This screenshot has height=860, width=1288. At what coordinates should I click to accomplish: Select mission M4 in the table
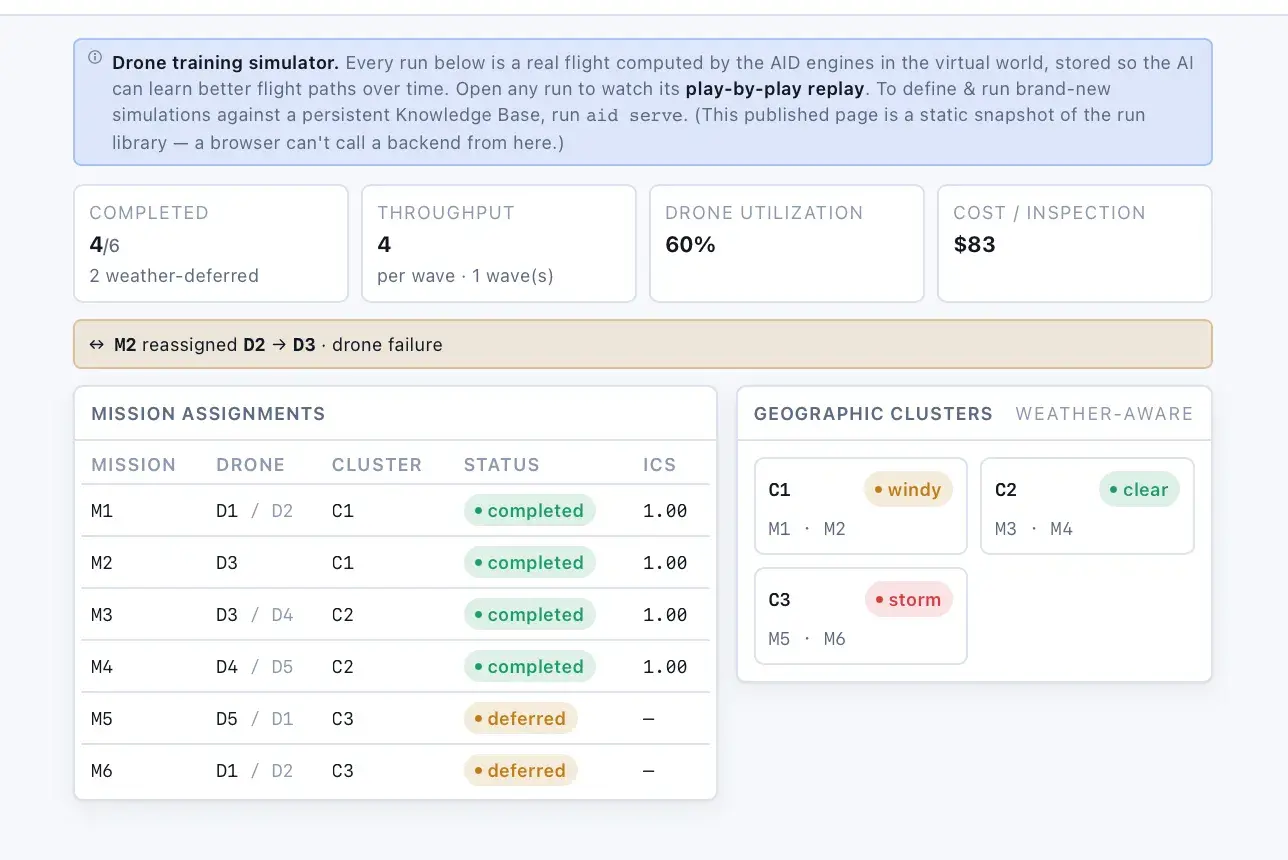coord(102,667)
